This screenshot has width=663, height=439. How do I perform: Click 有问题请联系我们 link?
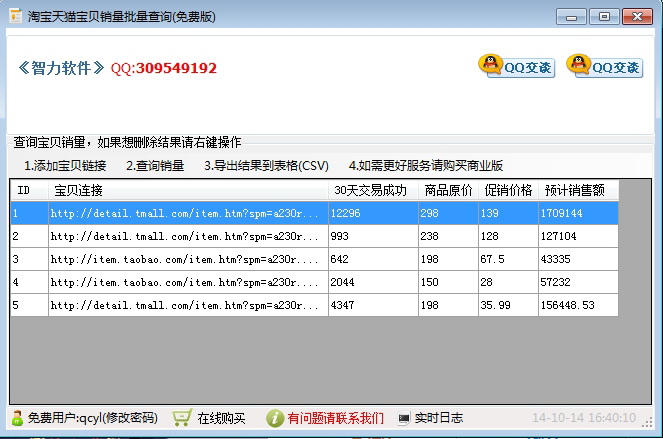[335, 418]
